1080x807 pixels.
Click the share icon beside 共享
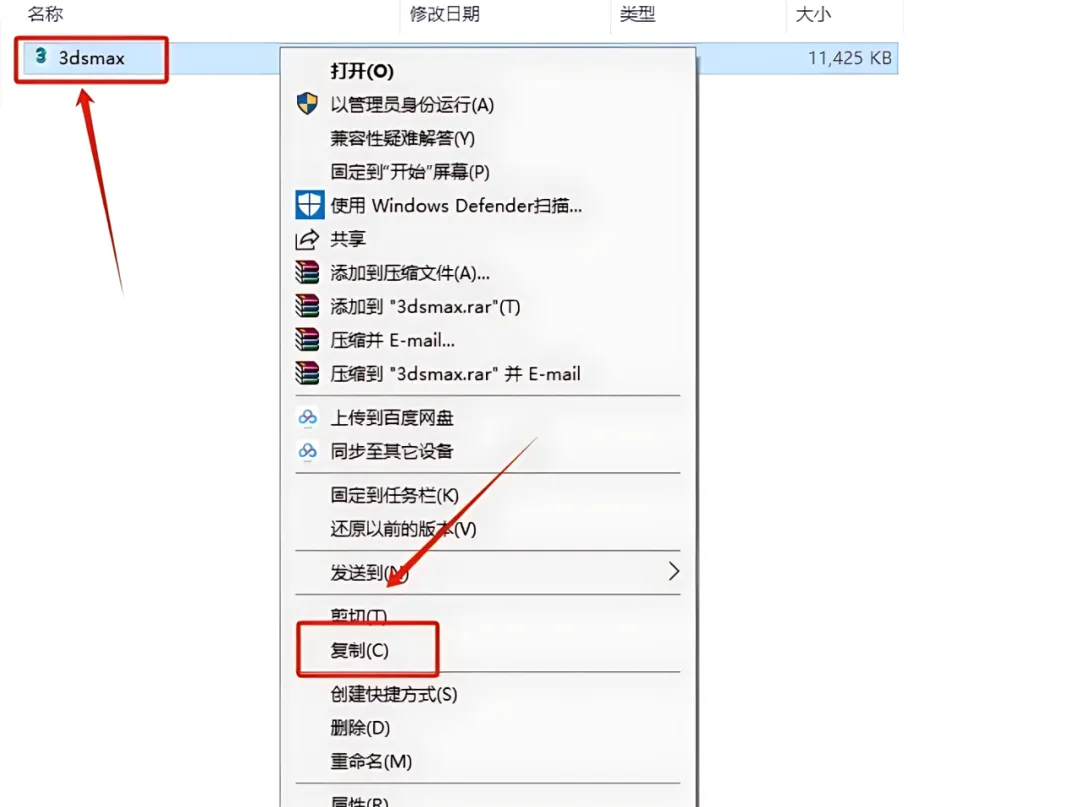click(x=307, y=239)
